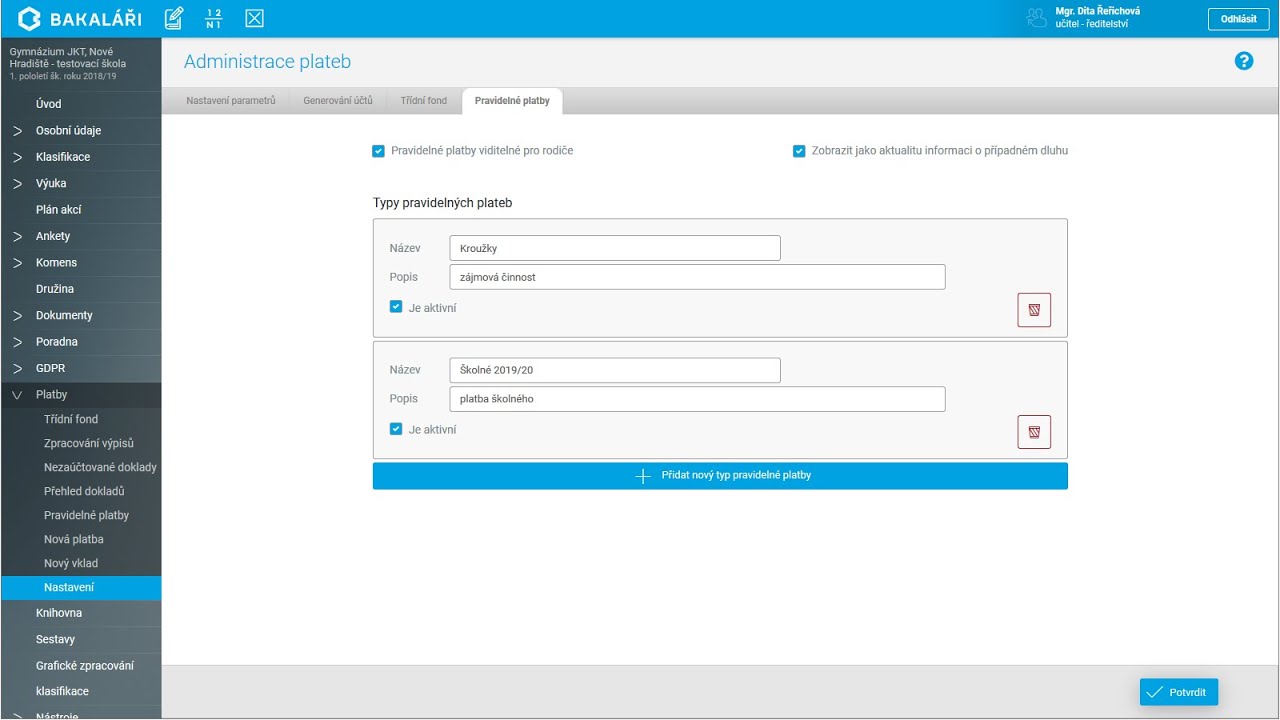Uncheck Je aktivní for Školné 2019/20
This screenshot has width=1280, height=720.
click(x=396, y=429)
